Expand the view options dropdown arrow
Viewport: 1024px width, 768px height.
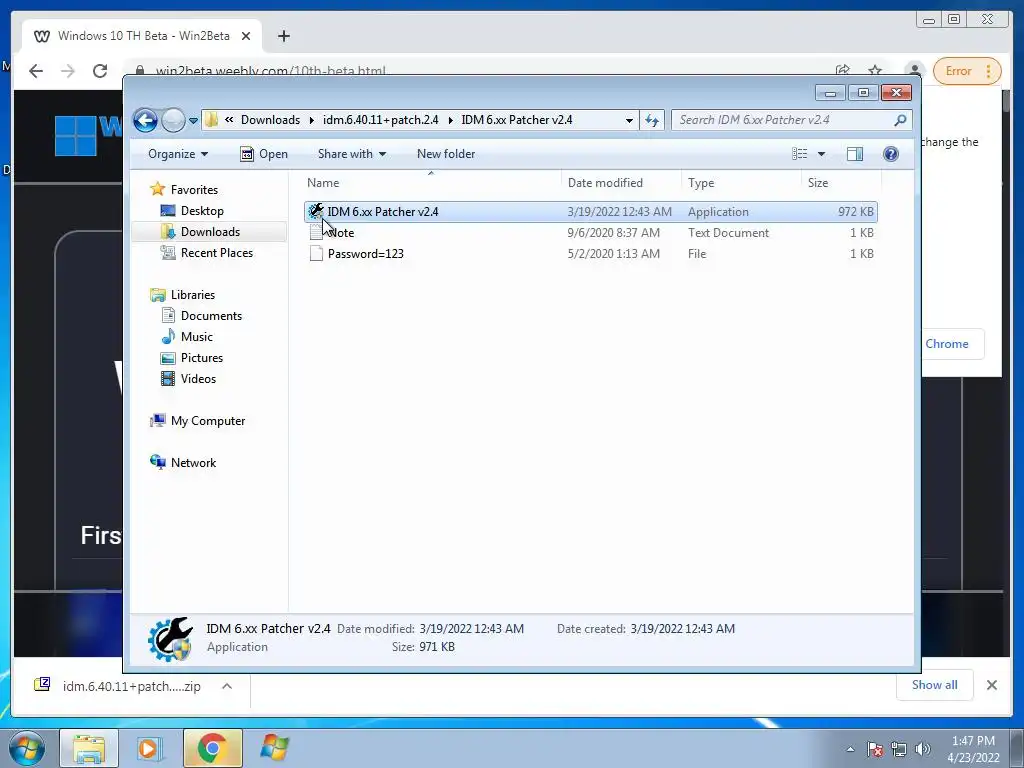click(x=822, y=154)
